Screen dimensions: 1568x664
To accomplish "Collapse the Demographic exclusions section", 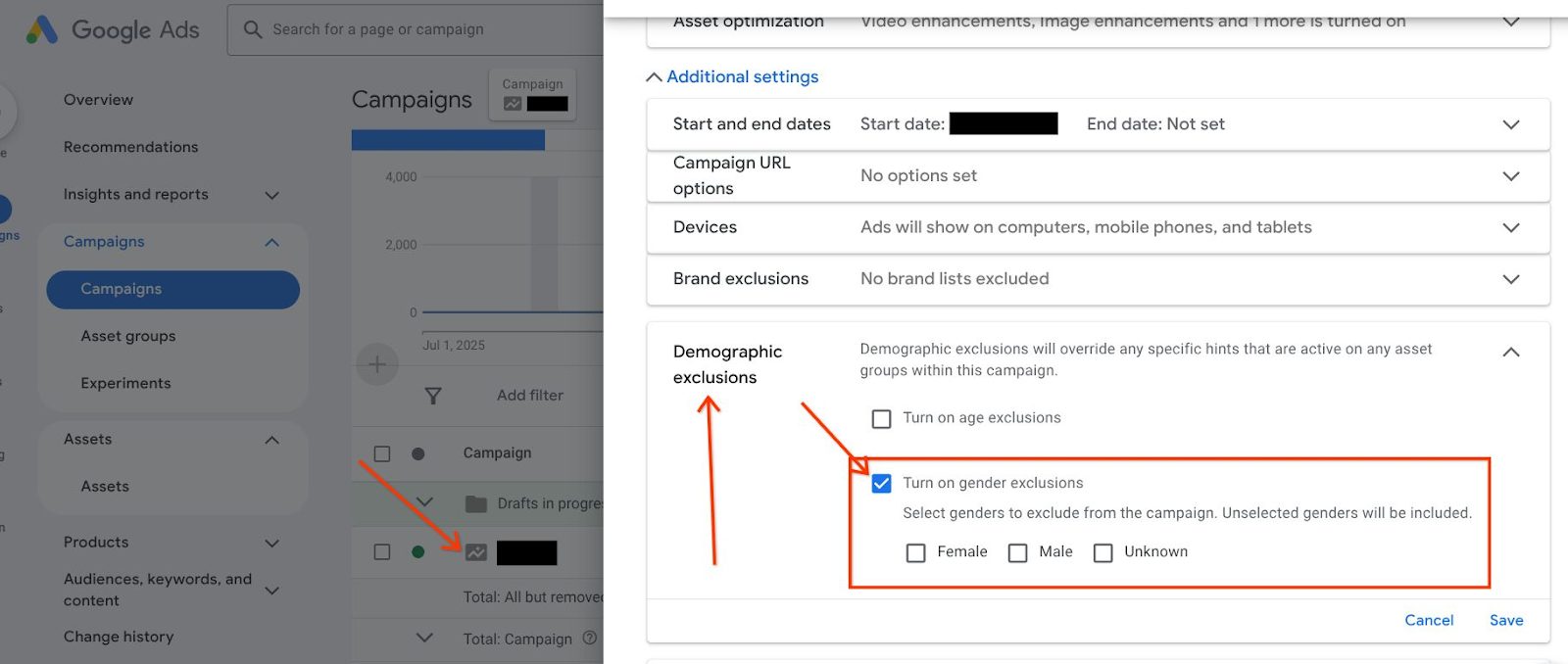I will (1510, 353).
